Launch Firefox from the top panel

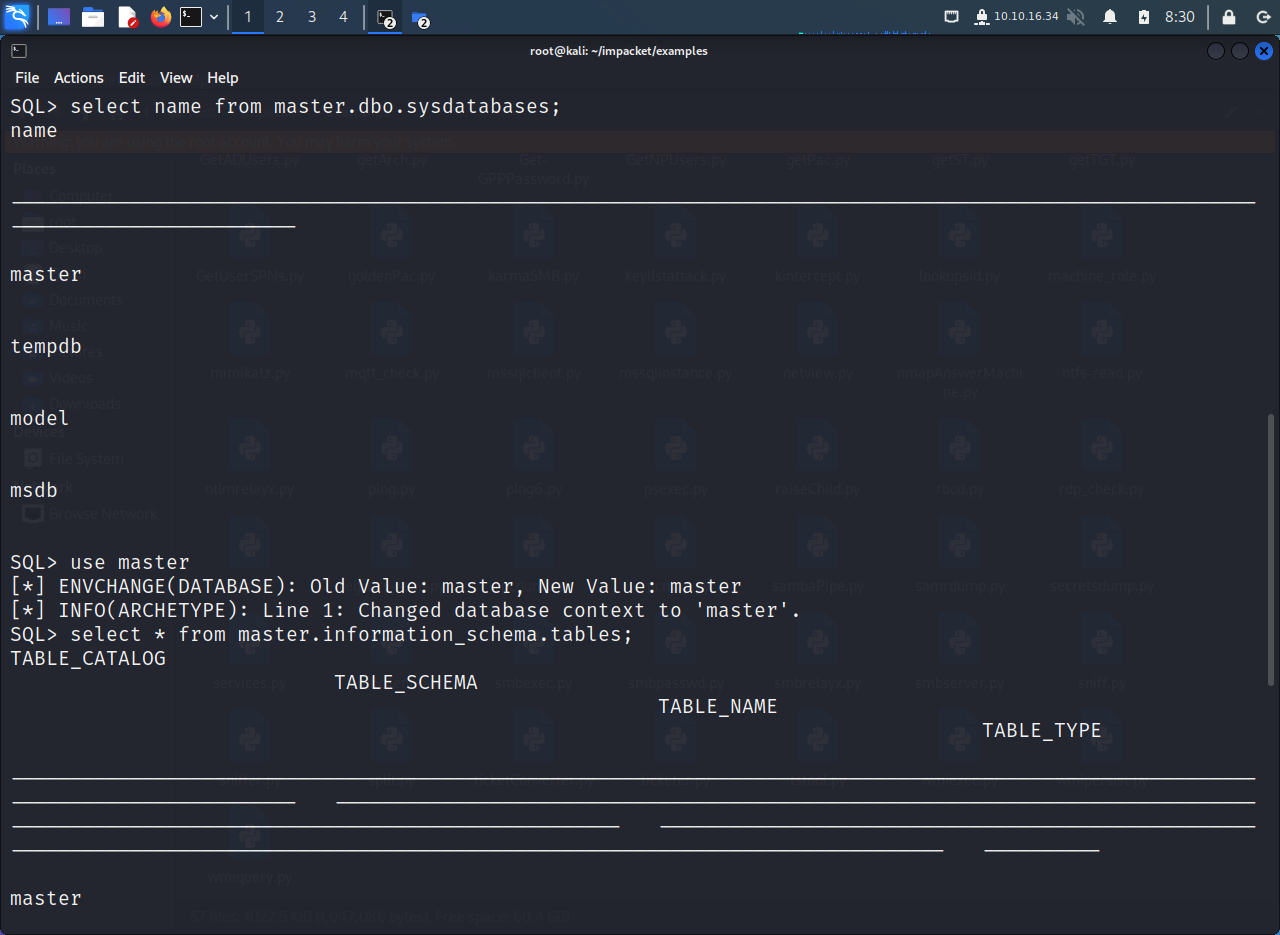pyautogui.click(x=160, y=17)
